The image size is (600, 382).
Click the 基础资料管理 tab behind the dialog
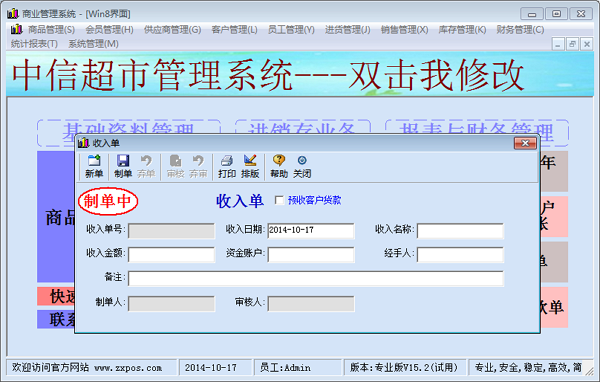click(x=129, y=128)
